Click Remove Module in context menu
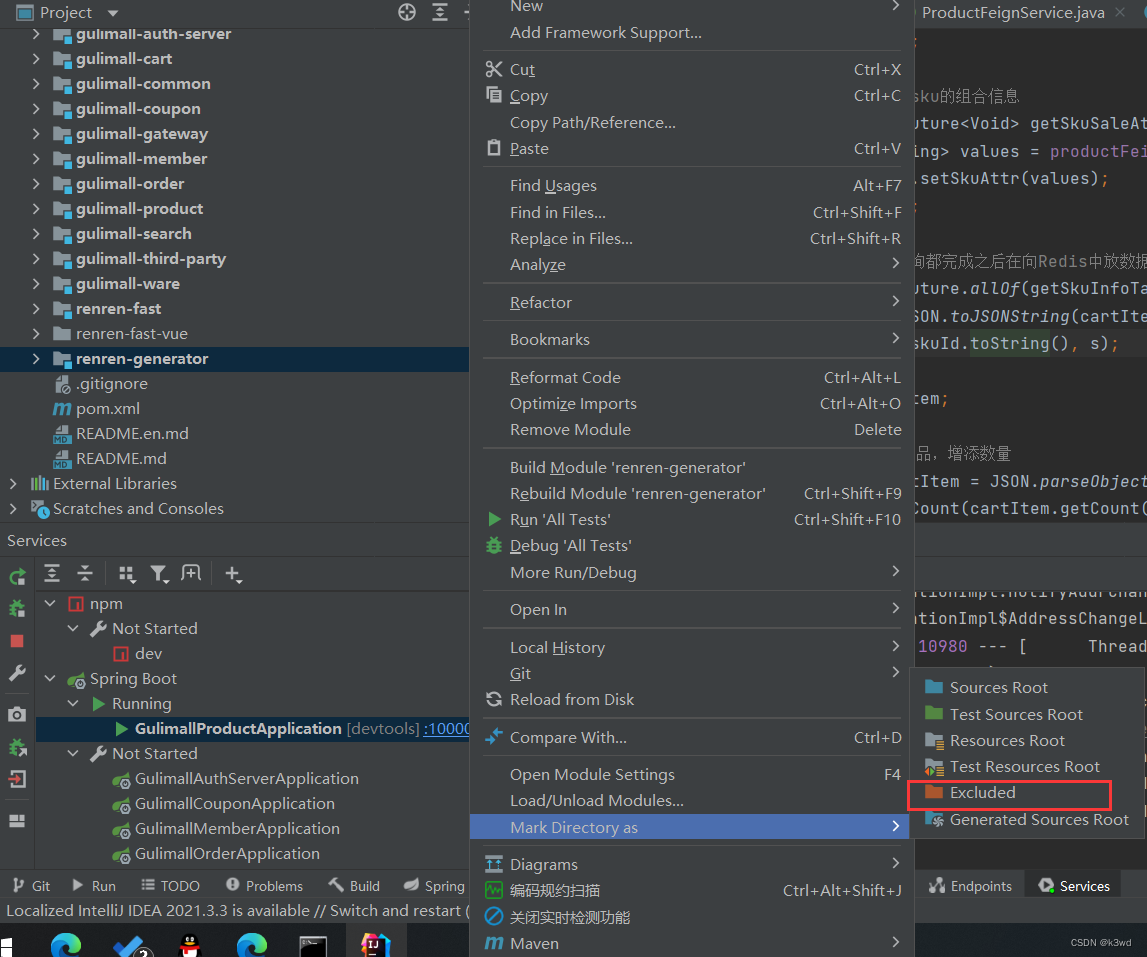The width and height of the screenshot is (1147, 957). point(692,429)
